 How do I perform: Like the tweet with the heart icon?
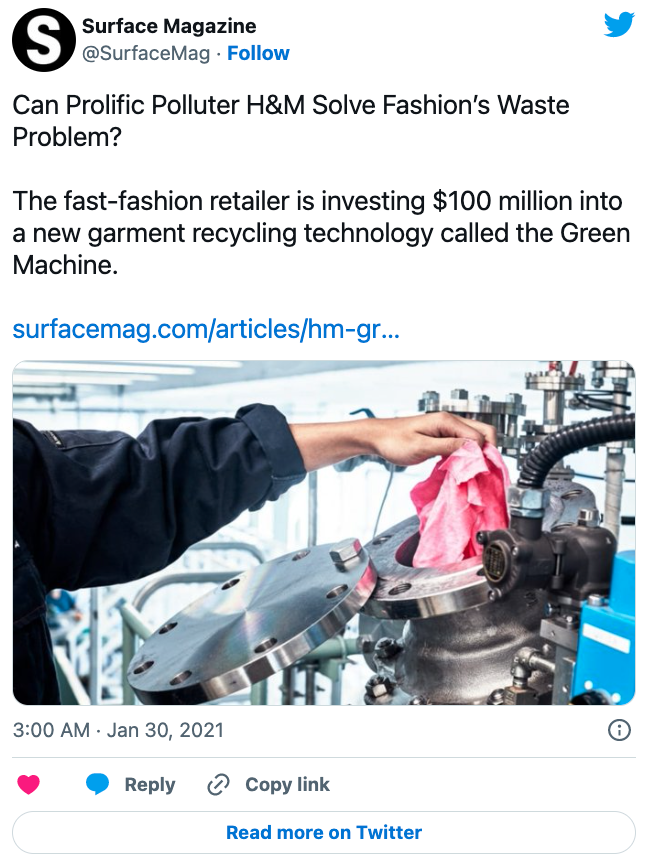[29, 784]
